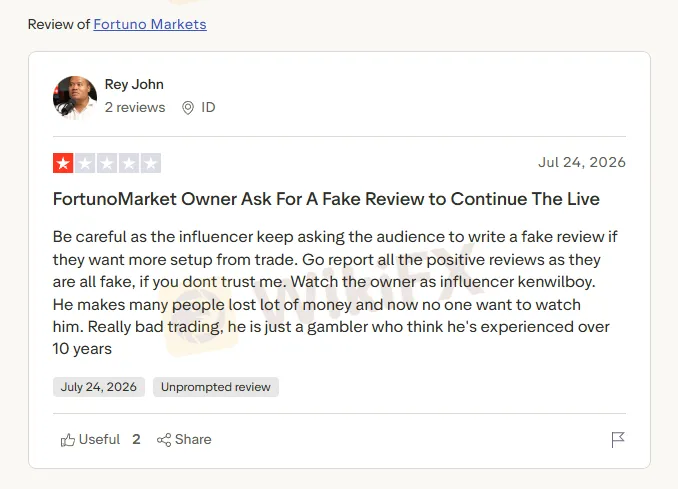The width and height of the screenshot is (678, 489).
Task: Click the share network icon
Action: (164, 440)
